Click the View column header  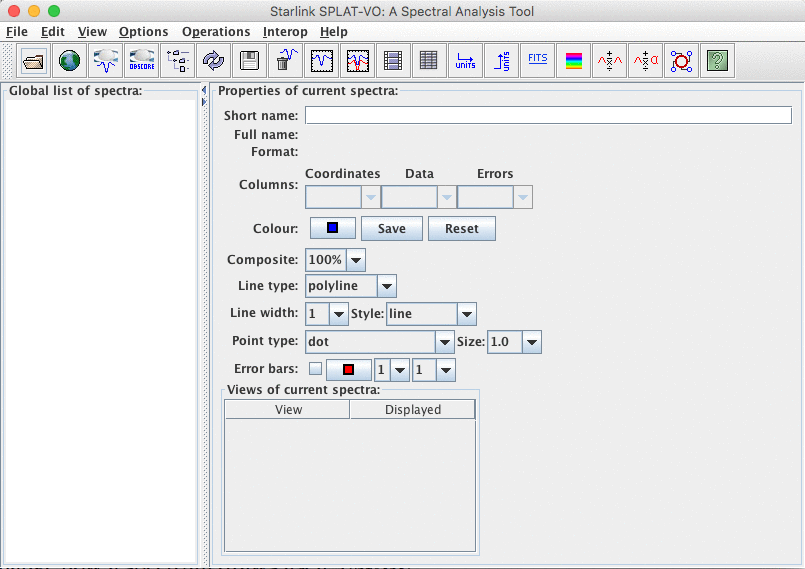click(x=288, y=409)
